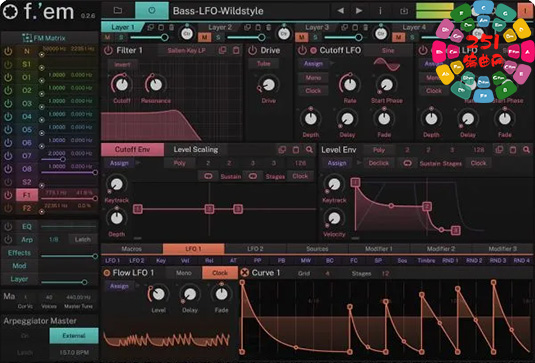
Task: Toggle the Cutoff LFO power button
Action: coord(302,50)
